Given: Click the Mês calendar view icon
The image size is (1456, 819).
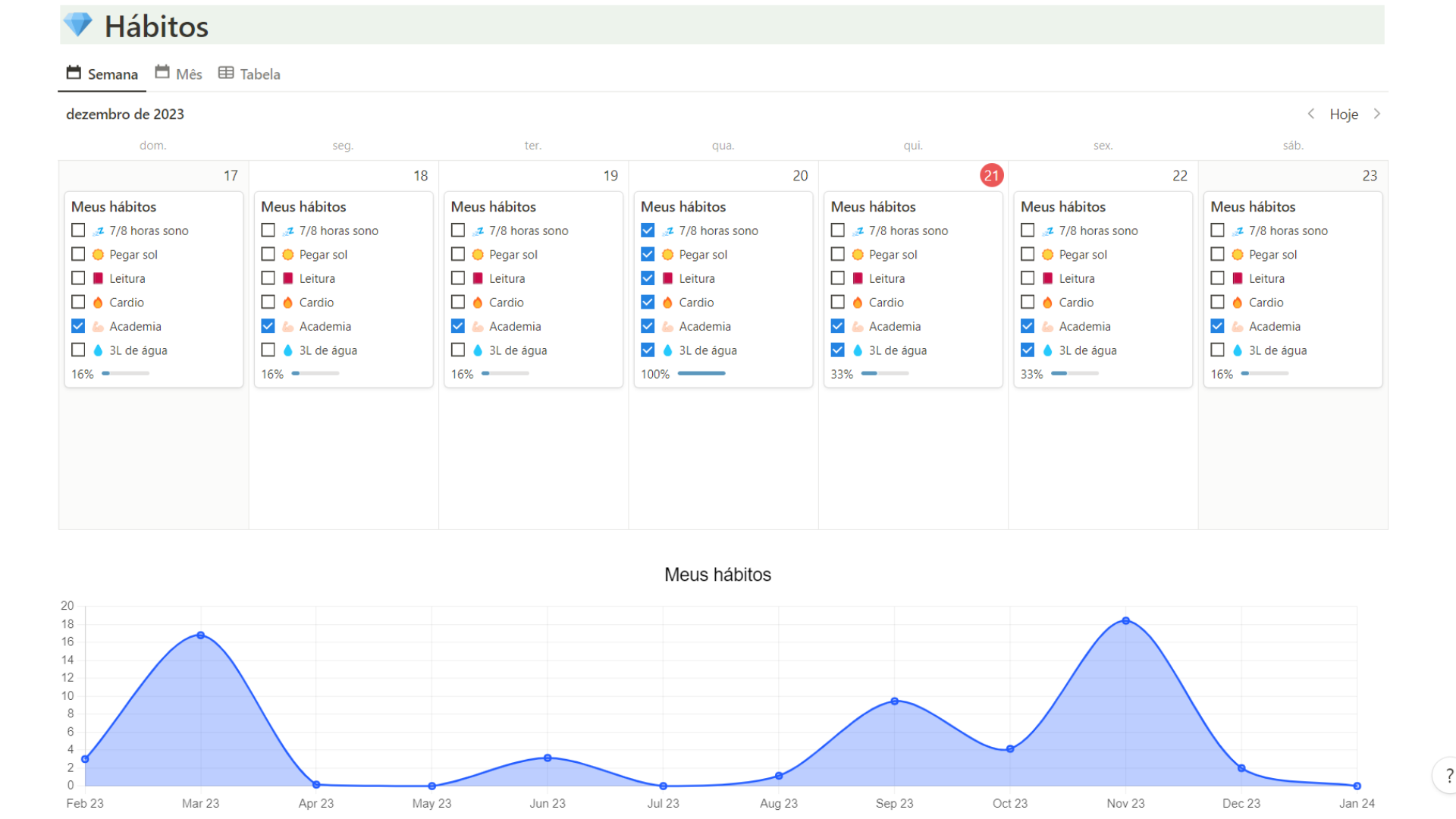Looking at the screenshot, I should 162,72.
